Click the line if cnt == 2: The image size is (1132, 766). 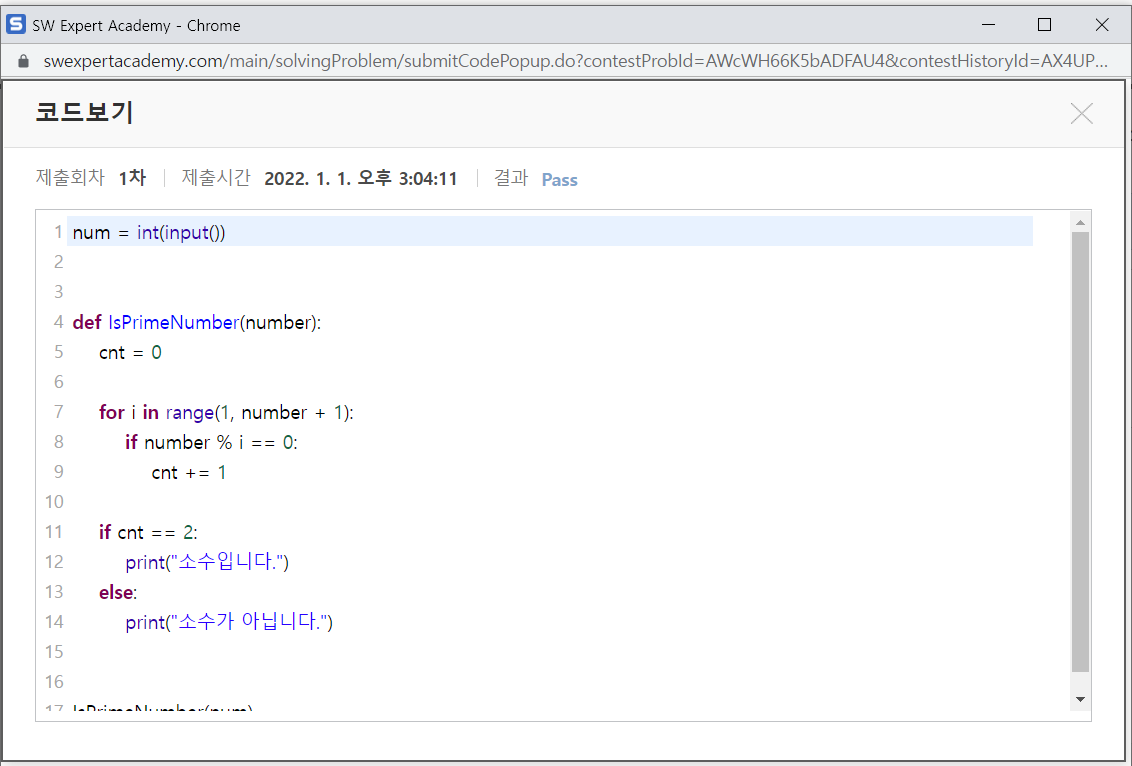pos(148,533)
